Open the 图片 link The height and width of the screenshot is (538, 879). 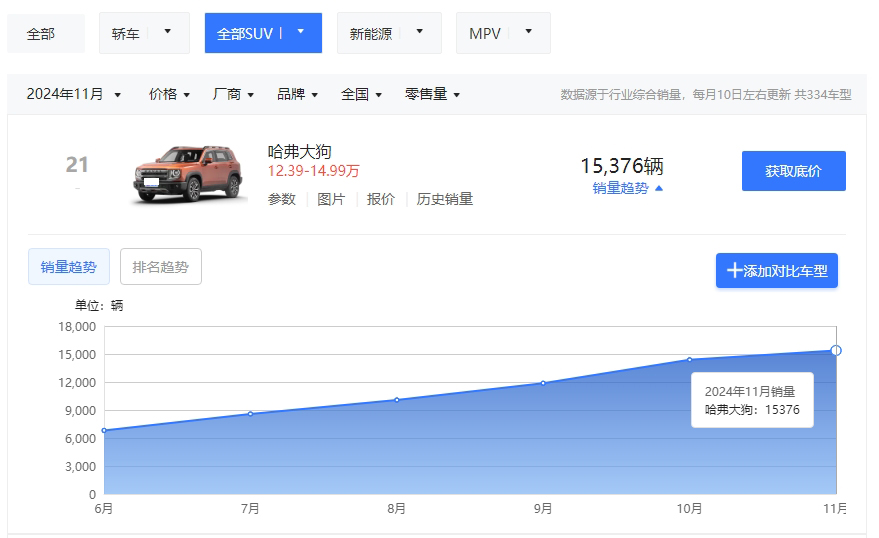click(331, 199)
